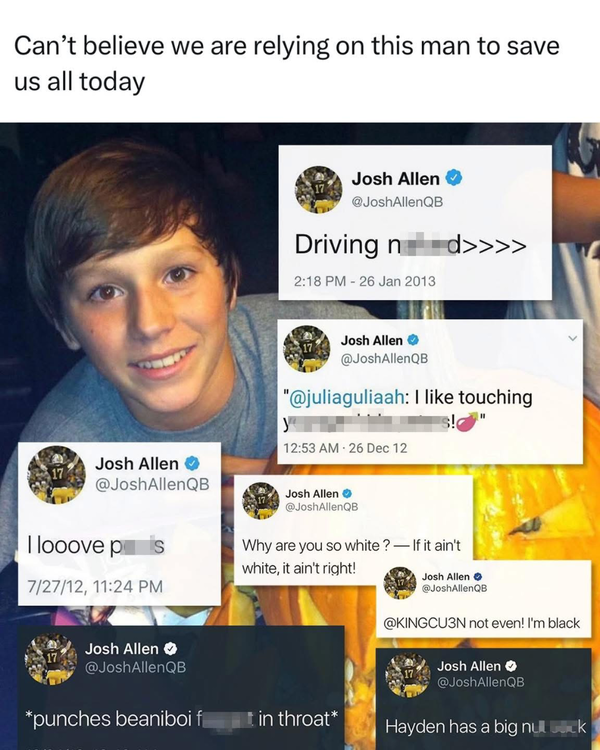Click the verified badge in the 2013 tweet

tap(454, 178)
